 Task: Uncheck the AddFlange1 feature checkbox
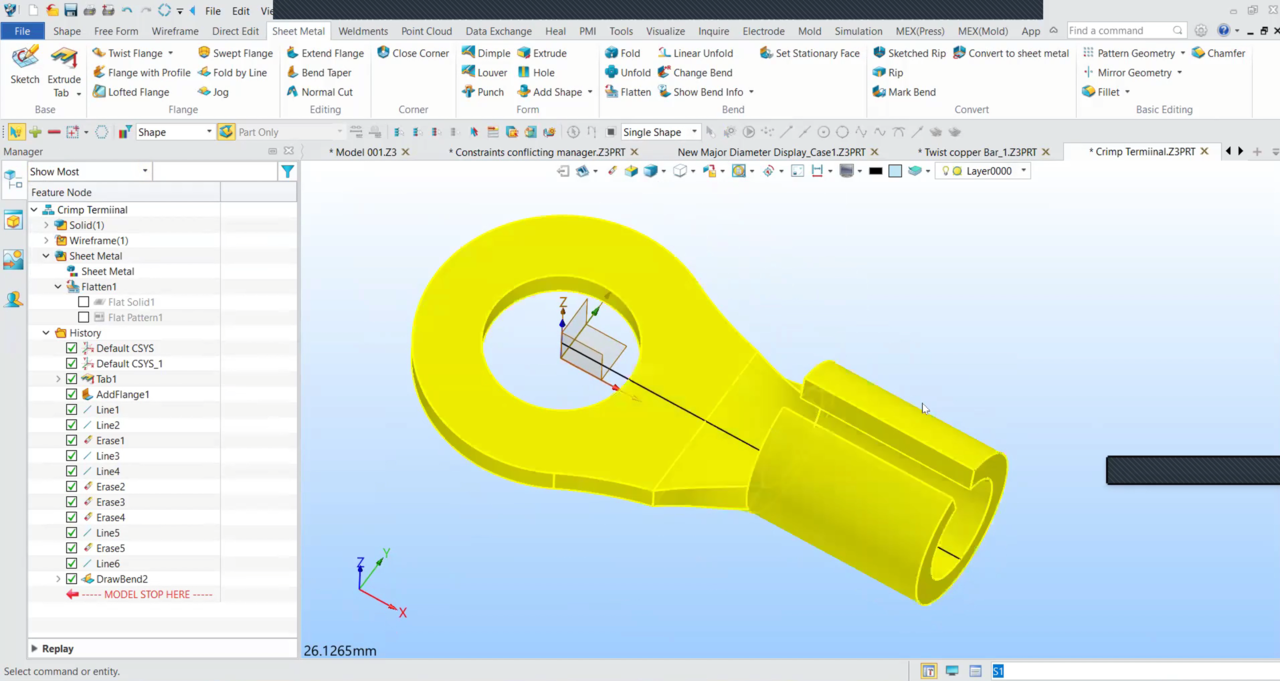[x=71, y=395]
